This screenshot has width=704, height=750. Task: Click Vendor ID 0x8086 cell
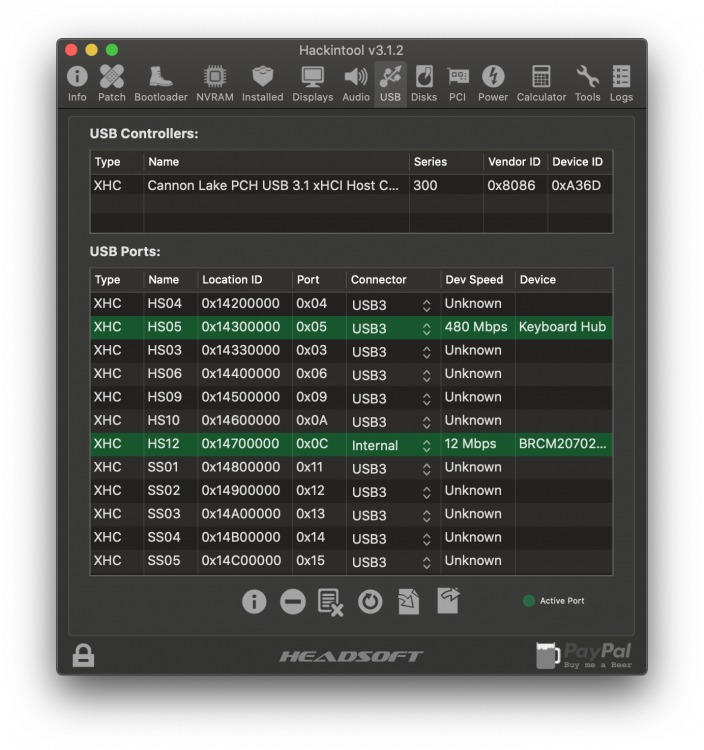511,186
